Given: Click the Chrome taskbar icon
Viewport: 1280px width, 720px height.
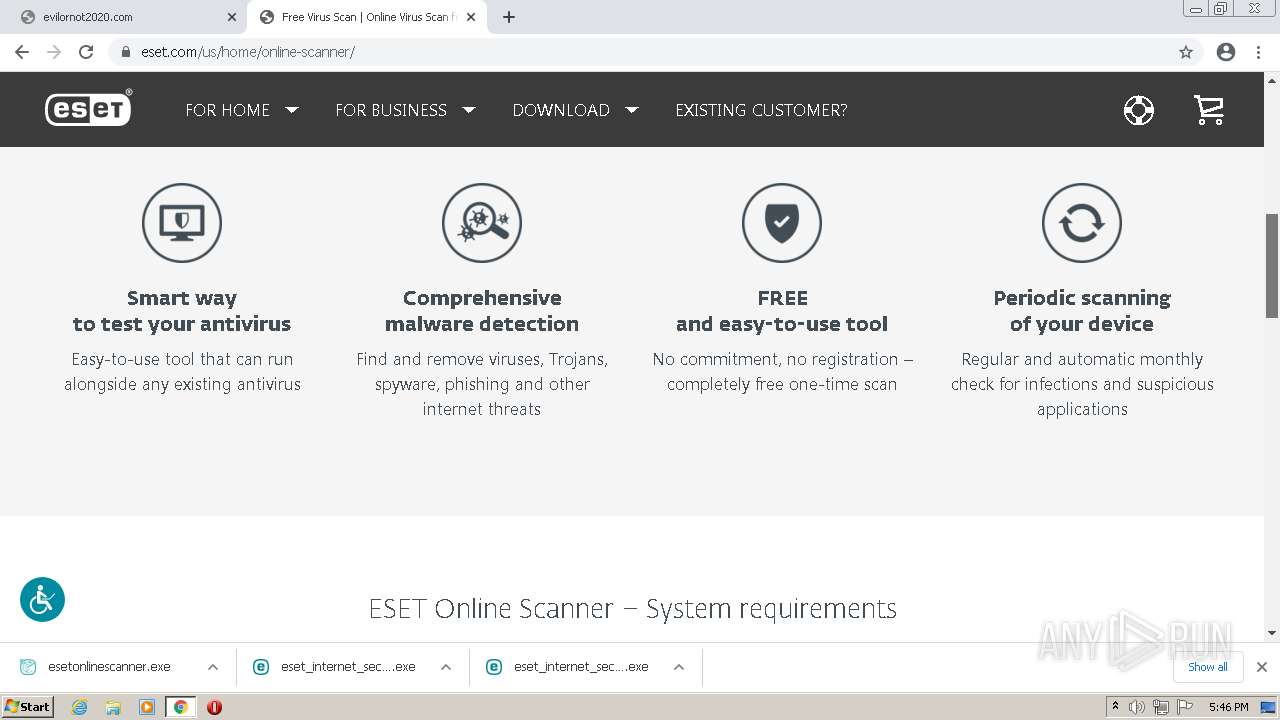Looking at the screenshot, I should tap(180, 707).
